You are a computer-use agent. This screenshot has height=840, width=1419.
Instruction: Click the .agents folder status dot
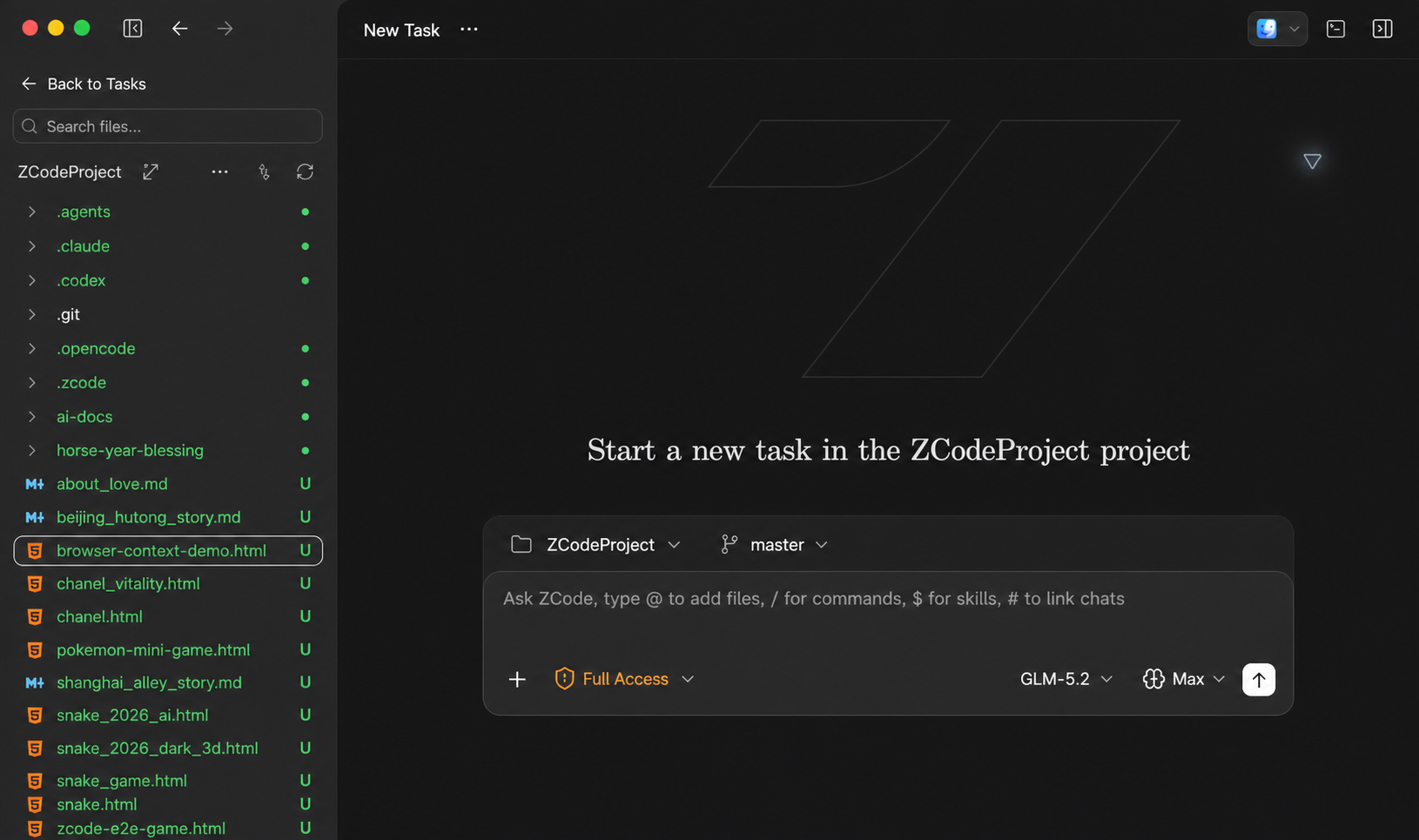pyautogui.click(x=305, y=212)
